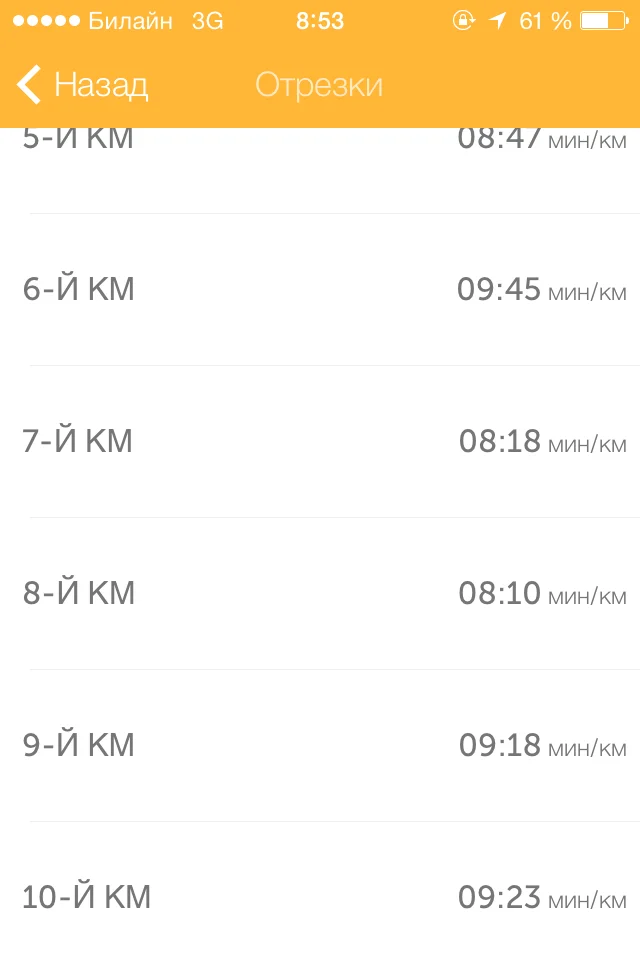Go back via the Назад label
Screen dimensions: 640x960
tap(100, 84)
